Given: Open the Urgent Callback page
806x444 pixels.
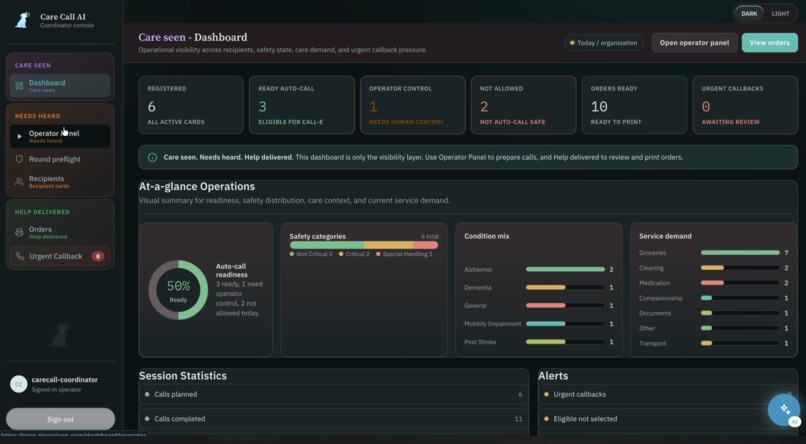Looking at the screenshot, I should 60,256.
